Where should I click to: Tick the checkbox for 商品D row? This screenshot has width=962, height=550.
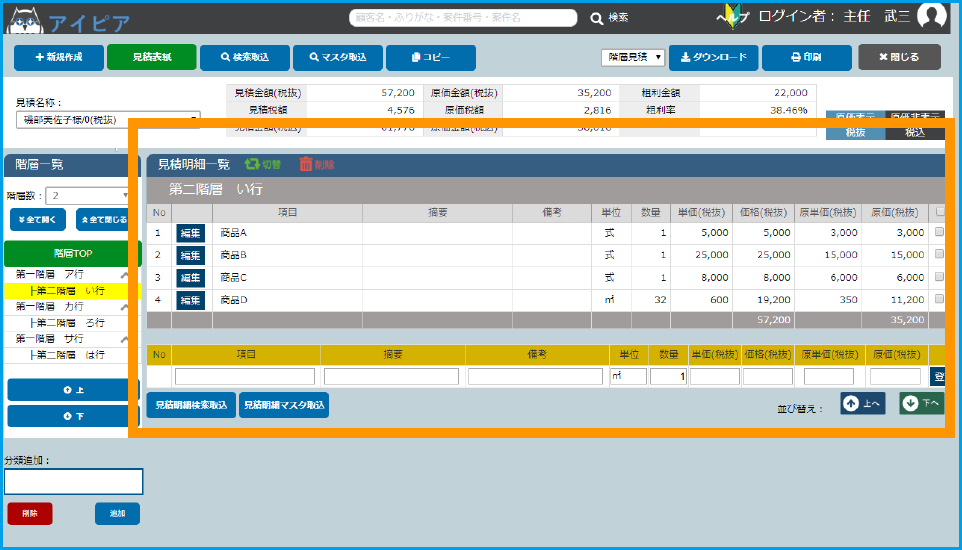pos(938,299)
